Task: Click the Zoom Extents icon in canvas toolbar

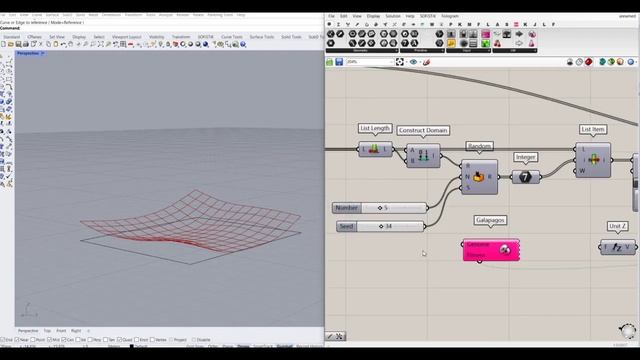Action: coord(400,62)
